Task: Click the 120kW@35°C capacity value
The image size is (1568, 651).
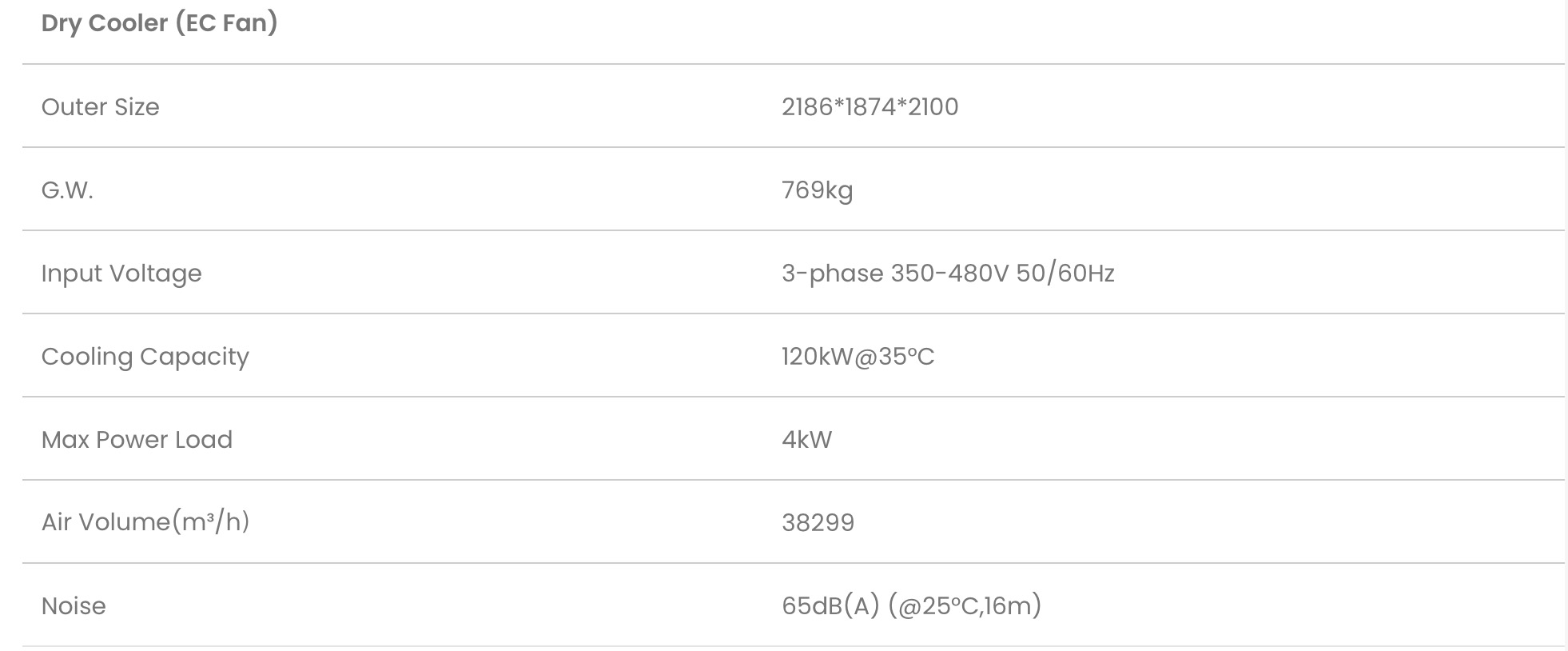Action: coord(858,357)
